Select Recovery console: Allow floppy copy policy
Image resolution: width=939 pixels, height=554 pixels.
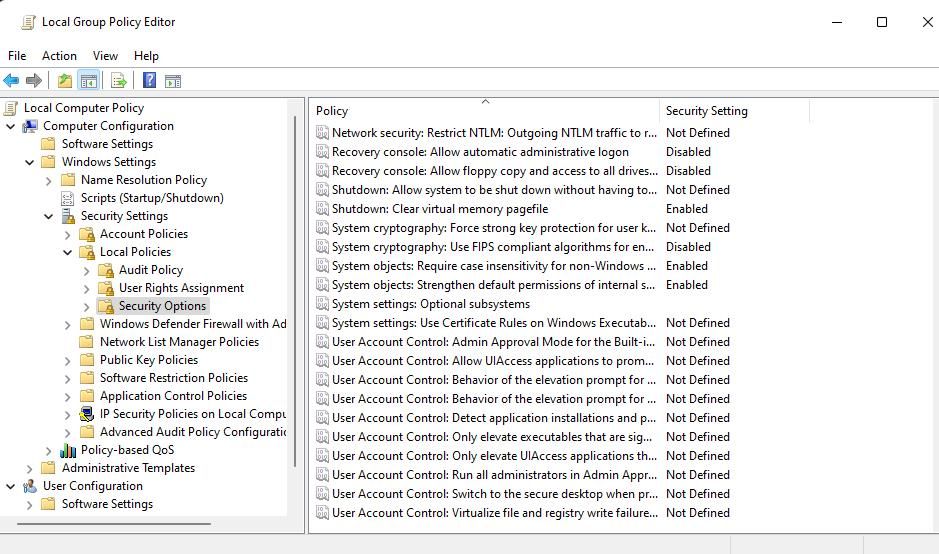point(495,171)
